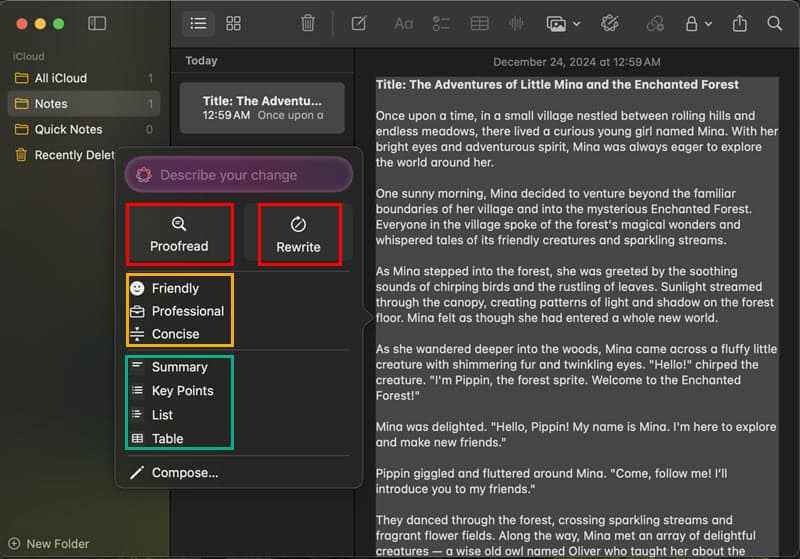Expand the lock note dropdown arrow
Image resolution: width=800 pixels, height=559 pixels.
coord(708,24)
